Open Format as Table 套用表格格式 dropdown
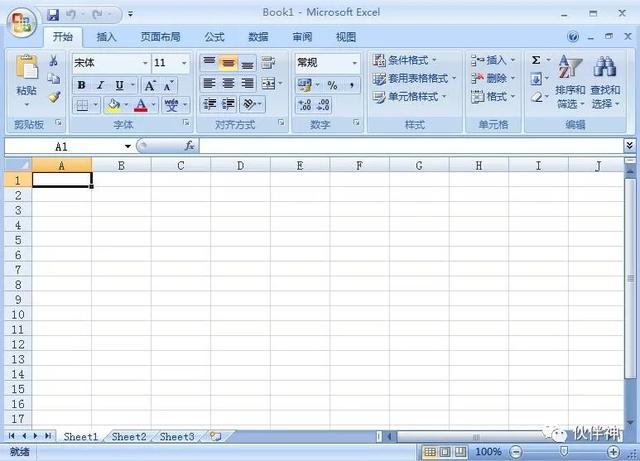The width and height of the screenshot is (640, 461). tap(413, 78)
